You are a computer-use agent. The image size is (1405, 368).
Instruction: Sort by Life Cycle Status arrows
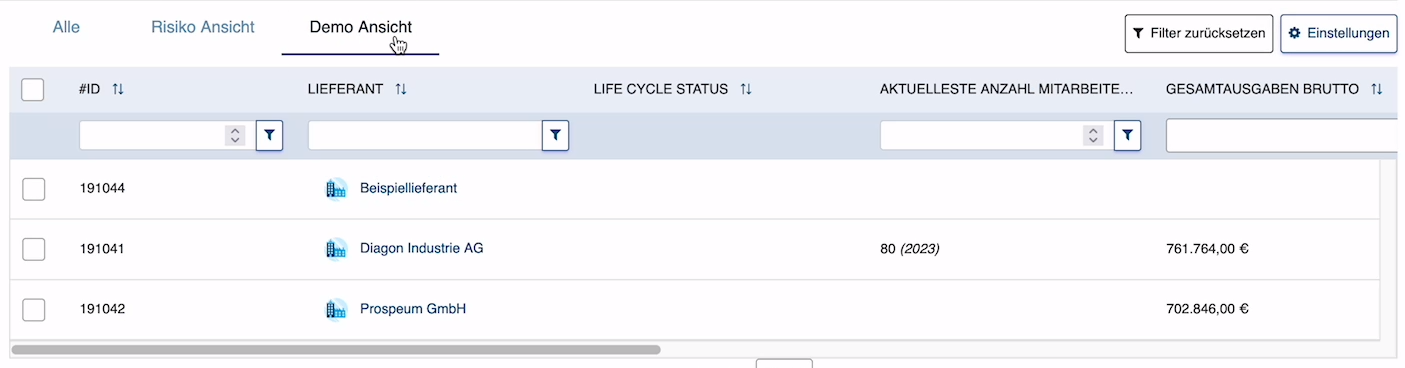point(746,89)
